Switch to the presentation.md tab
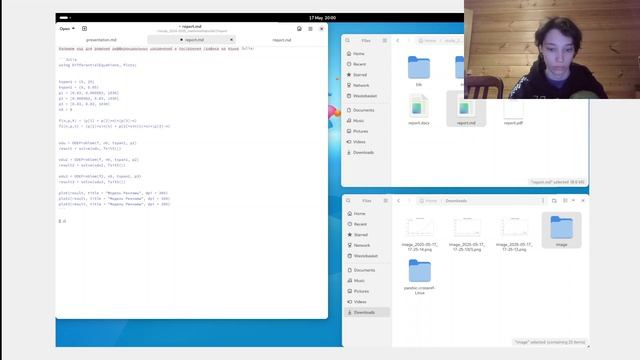Viewport: 640px width, 360px height. coord(101,40)
